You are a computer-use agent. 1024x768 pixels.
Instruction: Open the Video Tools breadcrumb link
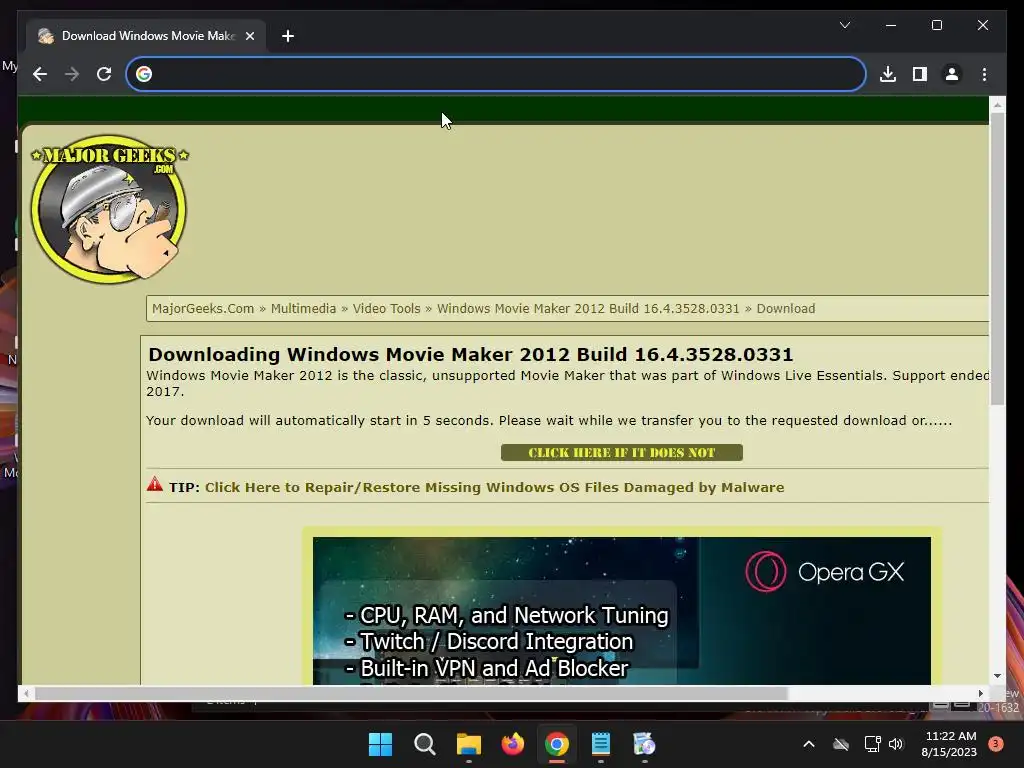click(x=387, y=309)
